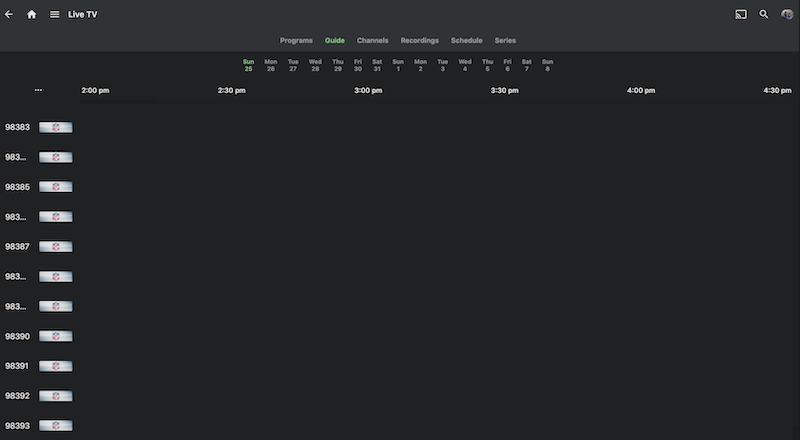Select the Guide tab
This screenshot has height=440, width=800.
coord(335,40)
